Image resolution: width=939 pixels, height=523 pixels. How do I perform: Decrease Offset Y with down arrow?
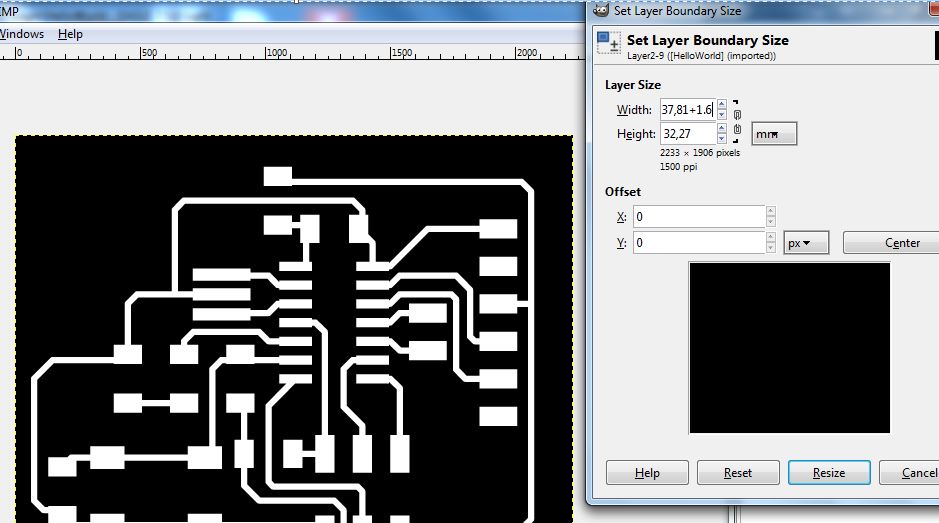tap(771, 248)
